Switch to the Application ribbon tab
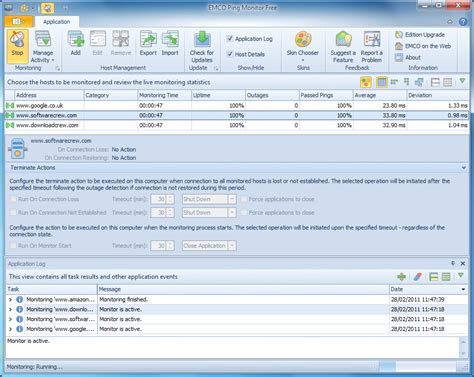Image resolution: width=474 pixels, height=377 pixels. click(57, 22)
